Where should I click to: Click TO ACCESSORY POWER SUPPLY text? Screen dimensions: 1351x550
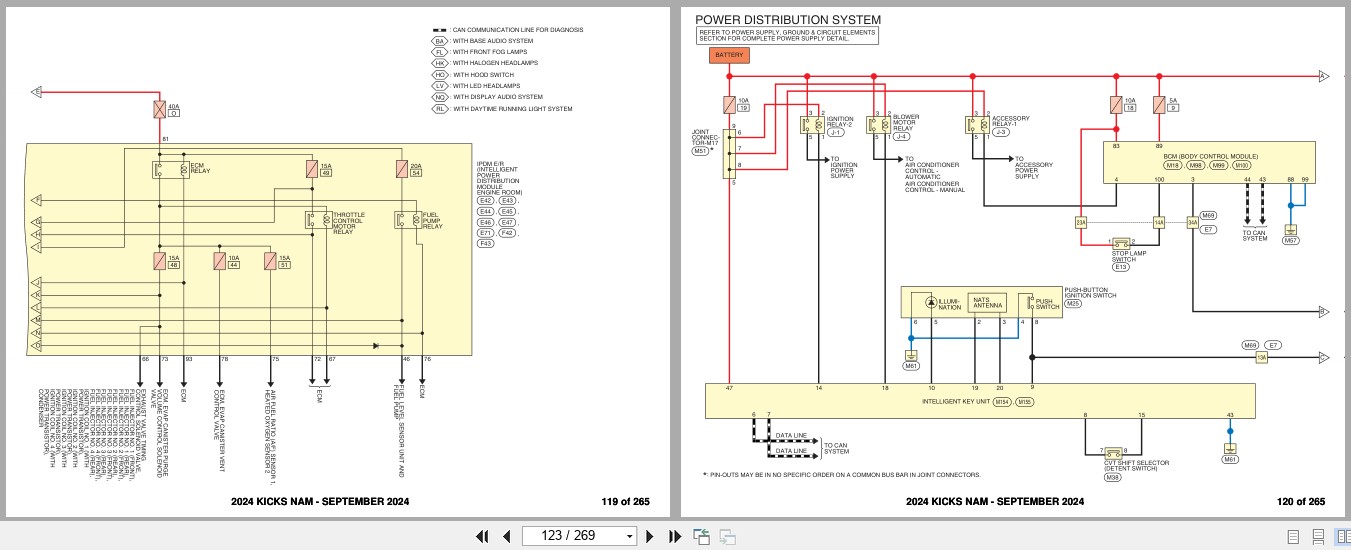1034,167
